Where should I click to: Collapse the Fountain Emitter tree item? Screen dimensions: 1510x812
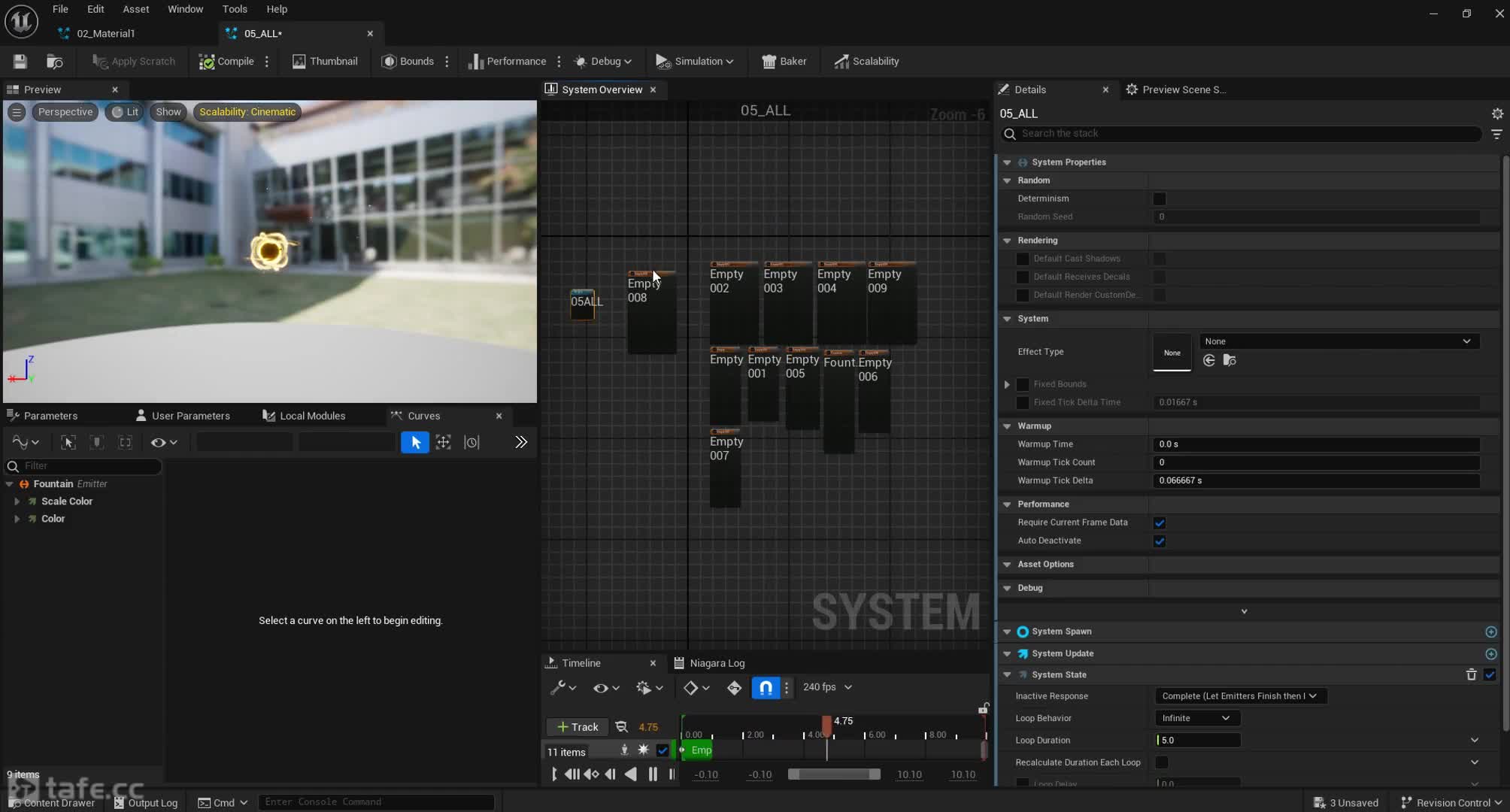tap(9, 484)
